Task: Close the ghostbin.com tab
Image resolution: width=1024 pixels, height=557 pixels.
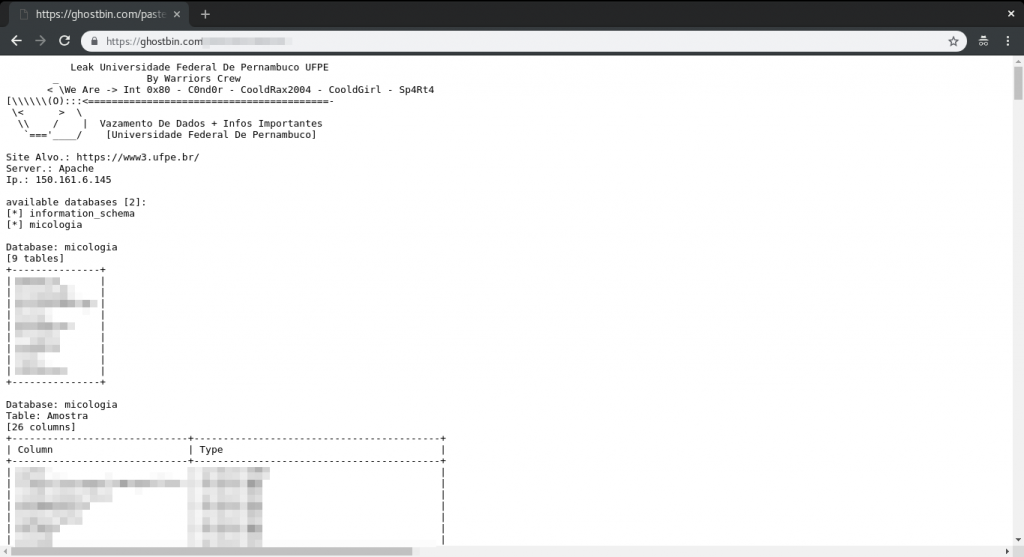Action: click(x=176, y=14)
